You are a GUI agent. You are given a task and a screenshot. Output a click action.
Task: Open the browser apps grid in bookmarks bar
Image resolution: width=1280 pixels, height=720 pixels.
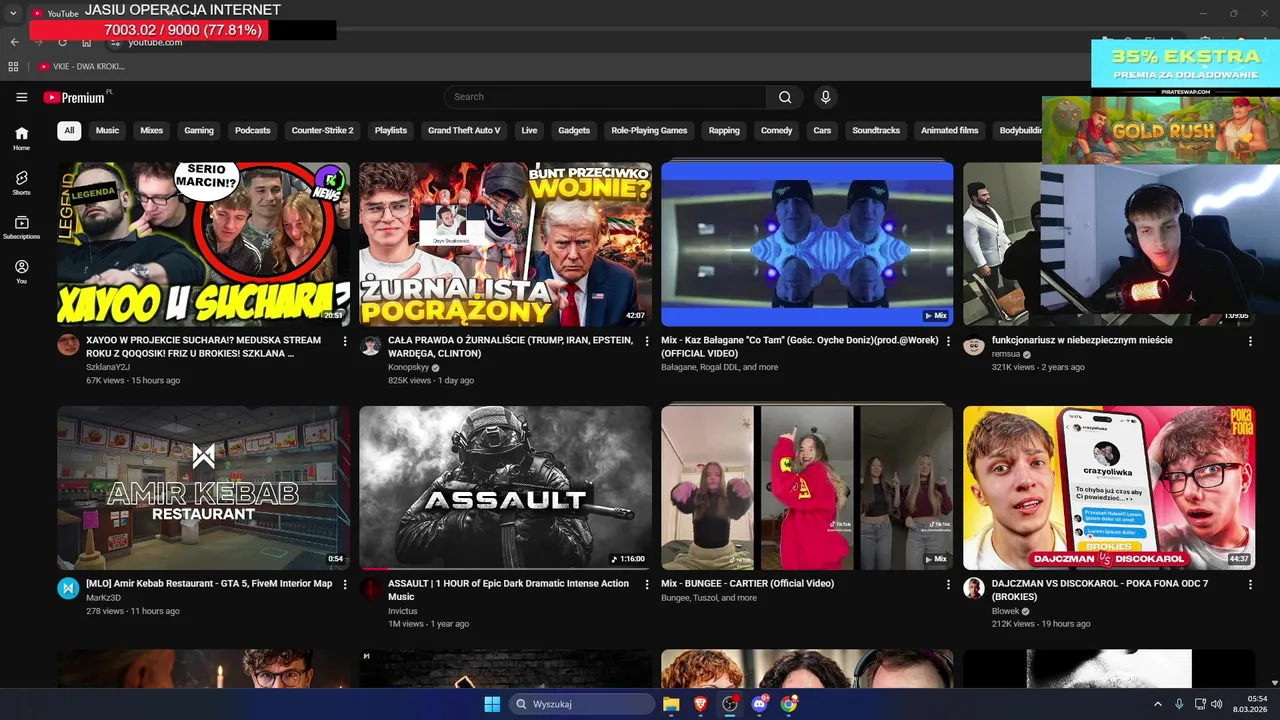point(14,67)
